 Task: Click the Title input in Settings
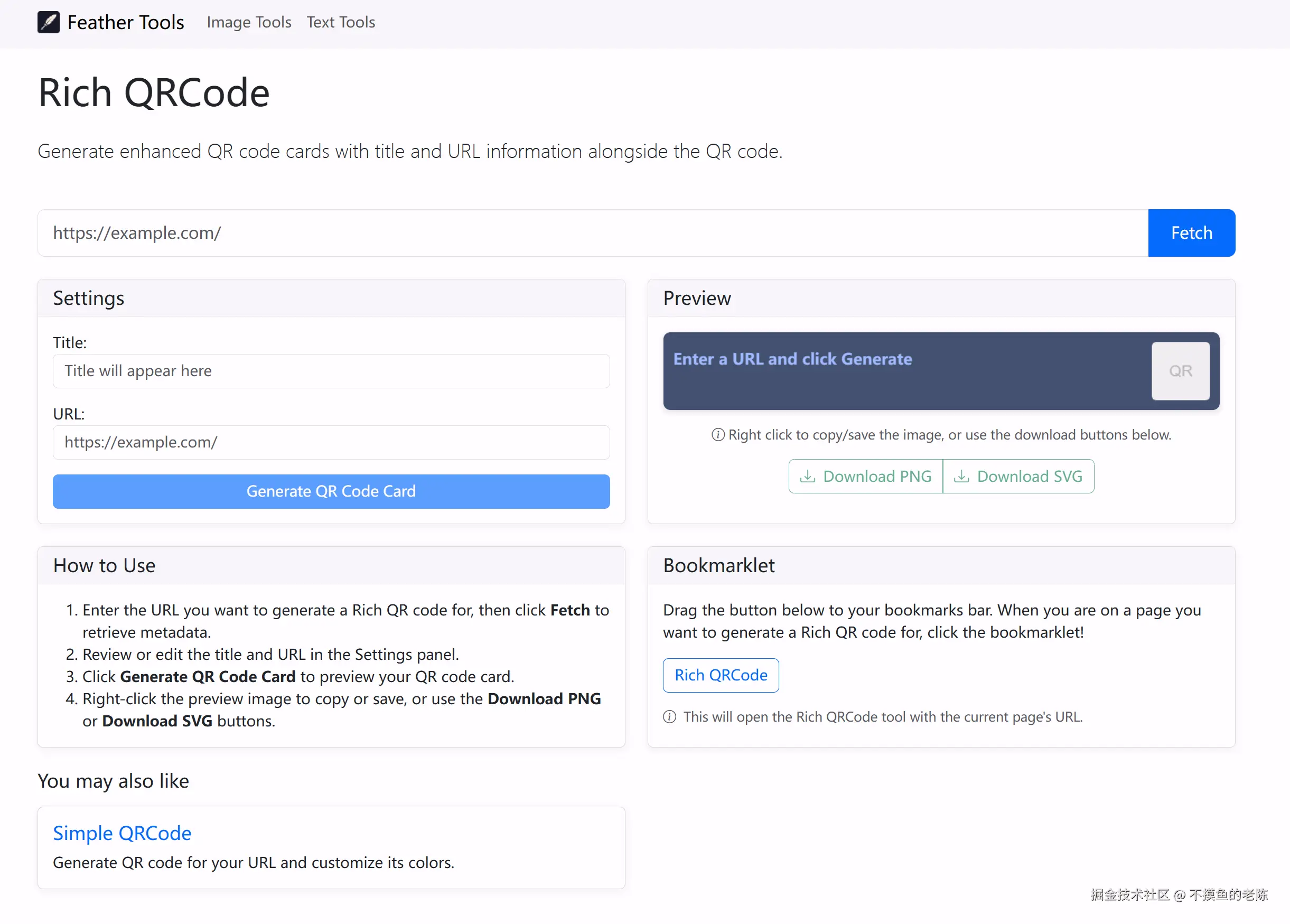click(331, 371)
